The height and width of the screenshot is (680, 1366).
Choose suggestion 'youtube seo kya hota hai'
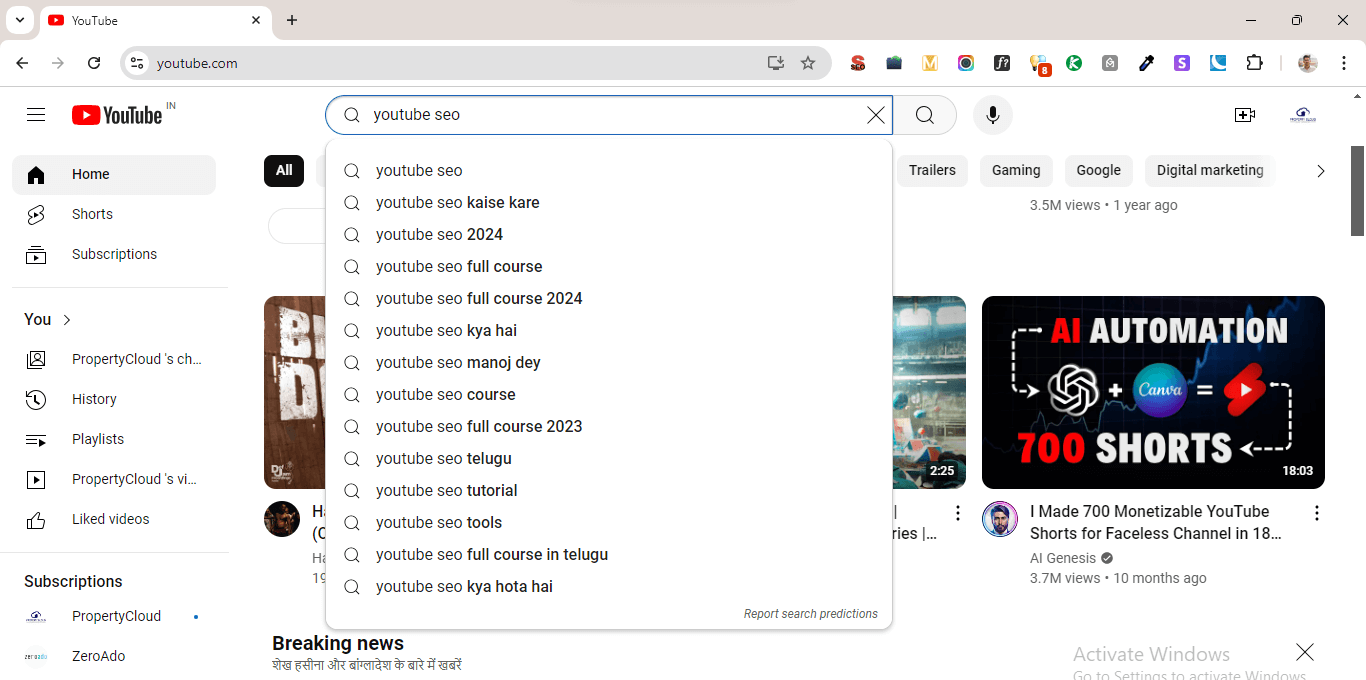click(609, 587)
